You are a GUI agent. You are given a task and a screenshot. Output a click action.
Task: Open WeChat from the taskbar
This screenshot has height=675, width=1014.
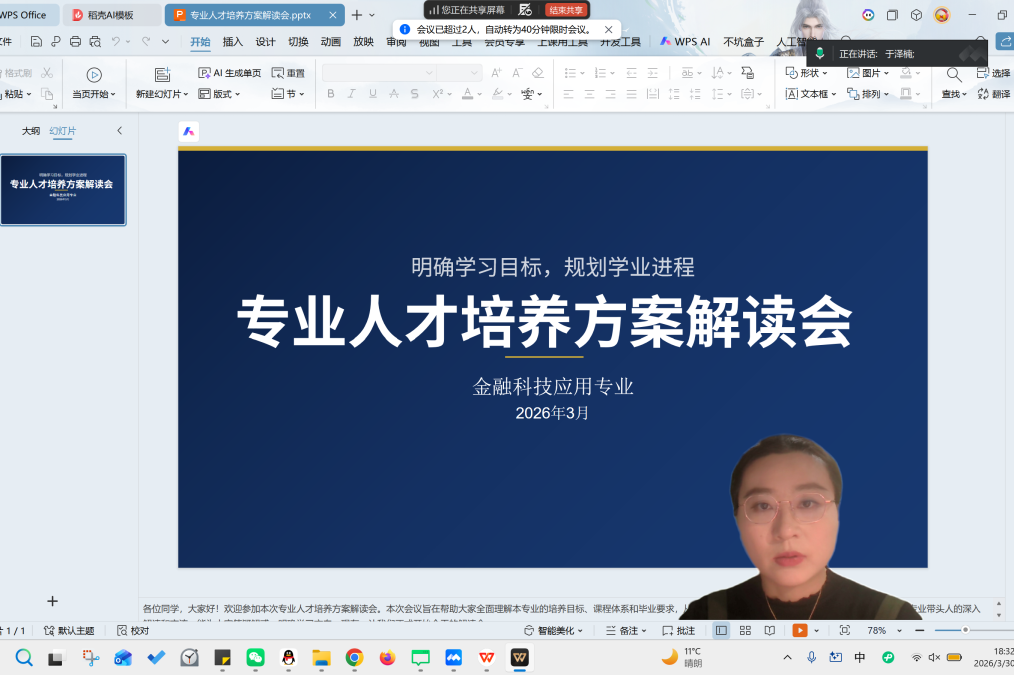(255, 657)
